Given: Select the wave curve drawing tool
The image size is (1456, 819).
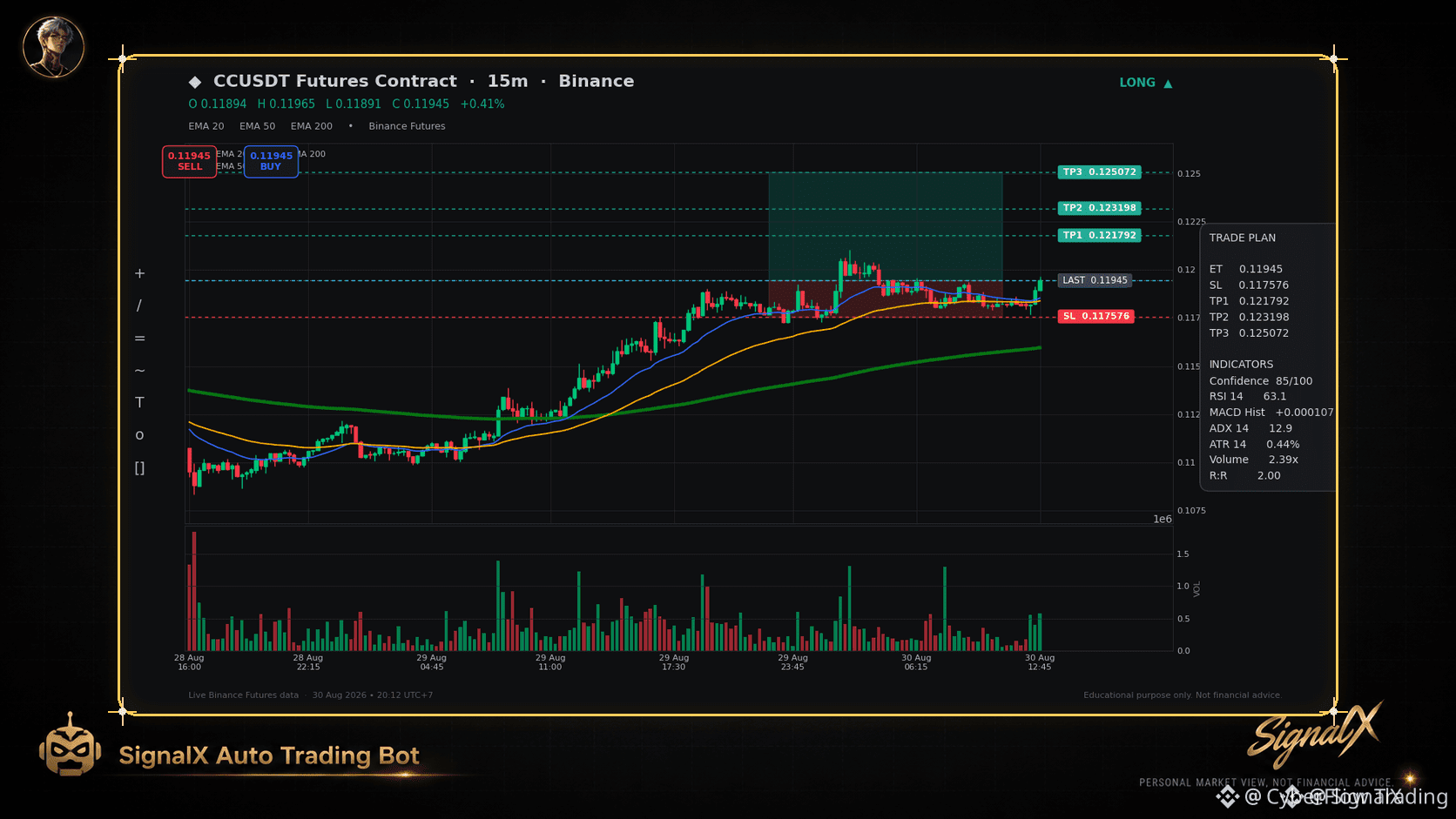Looking at the screenshot, I should (x=139, y=371).
